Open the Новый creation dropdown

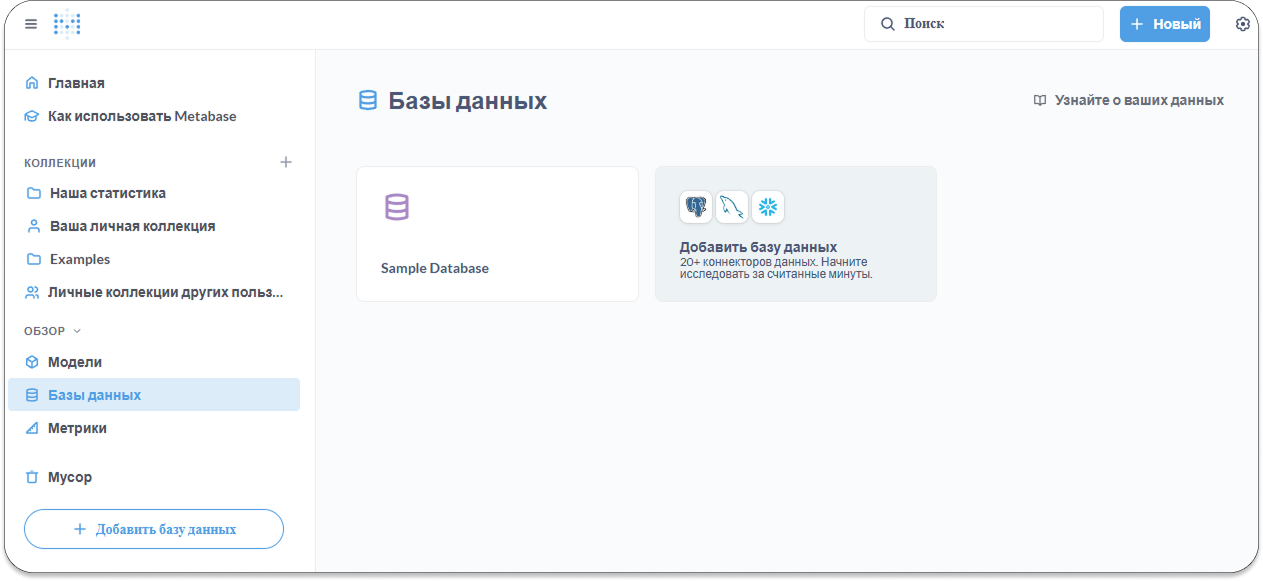click(1164, 24)
